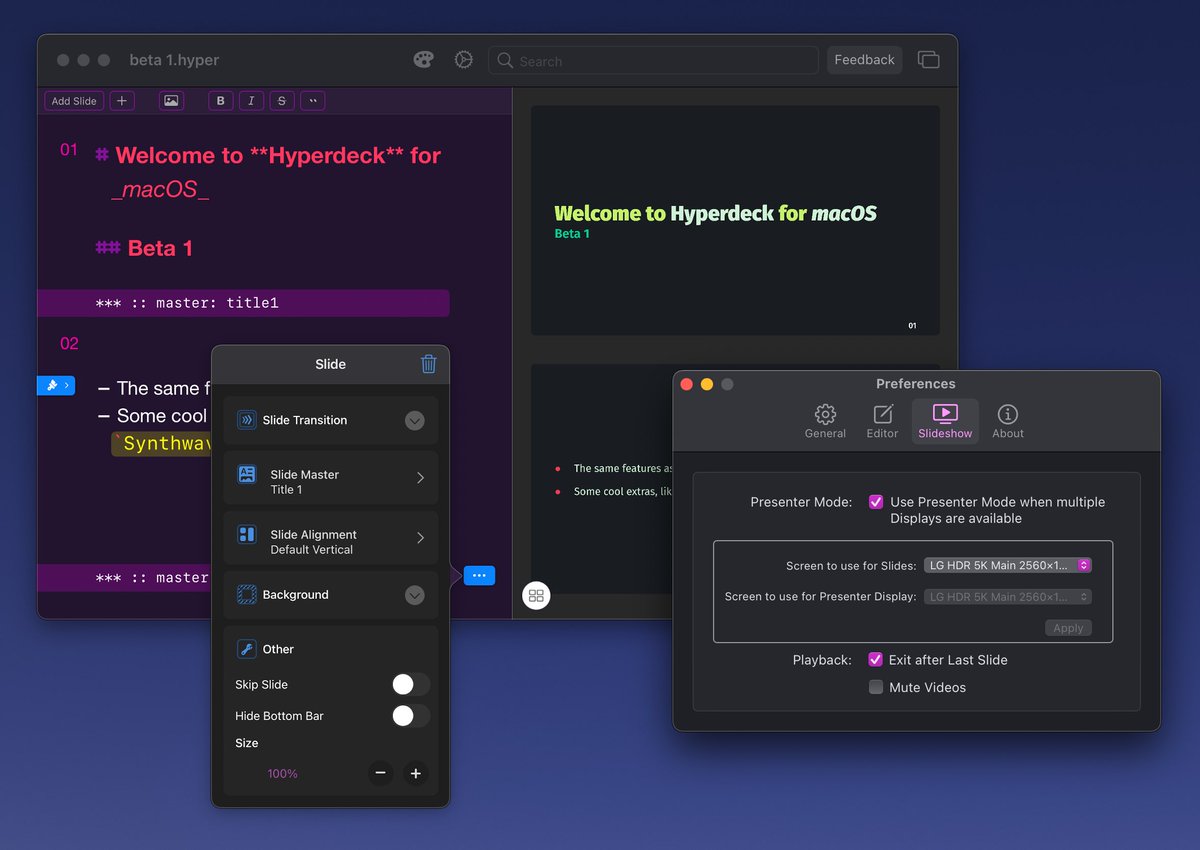The height and width of the screenshot is (850, 1200).
Task: Turn on Skip Slide switch
Action: [411, 684]
